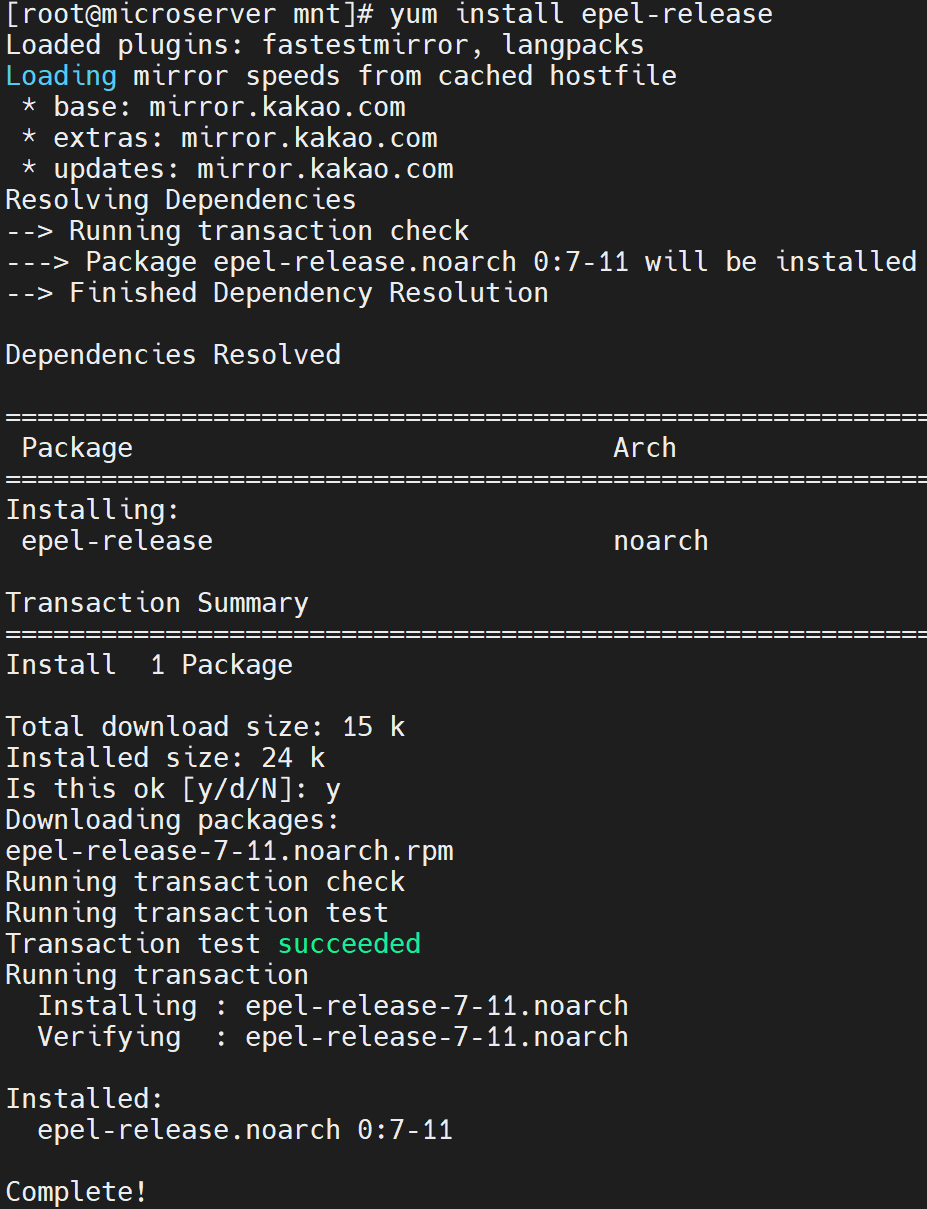Click the 'Downloading packages:' line
927x1209 pixels.
173,820
